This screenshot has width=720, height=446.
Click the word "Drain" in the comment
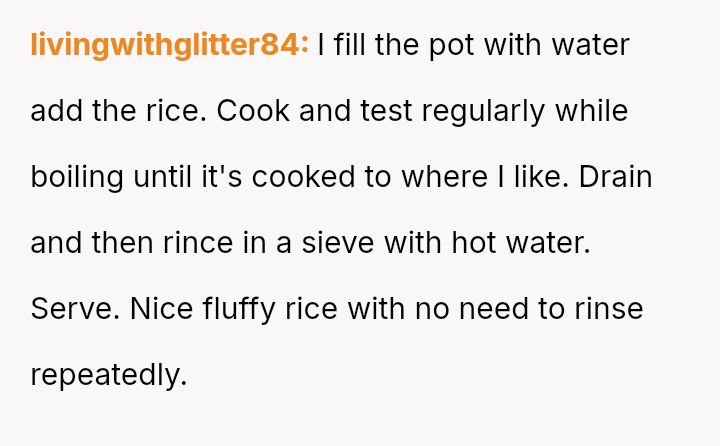(x=615, y=177)
